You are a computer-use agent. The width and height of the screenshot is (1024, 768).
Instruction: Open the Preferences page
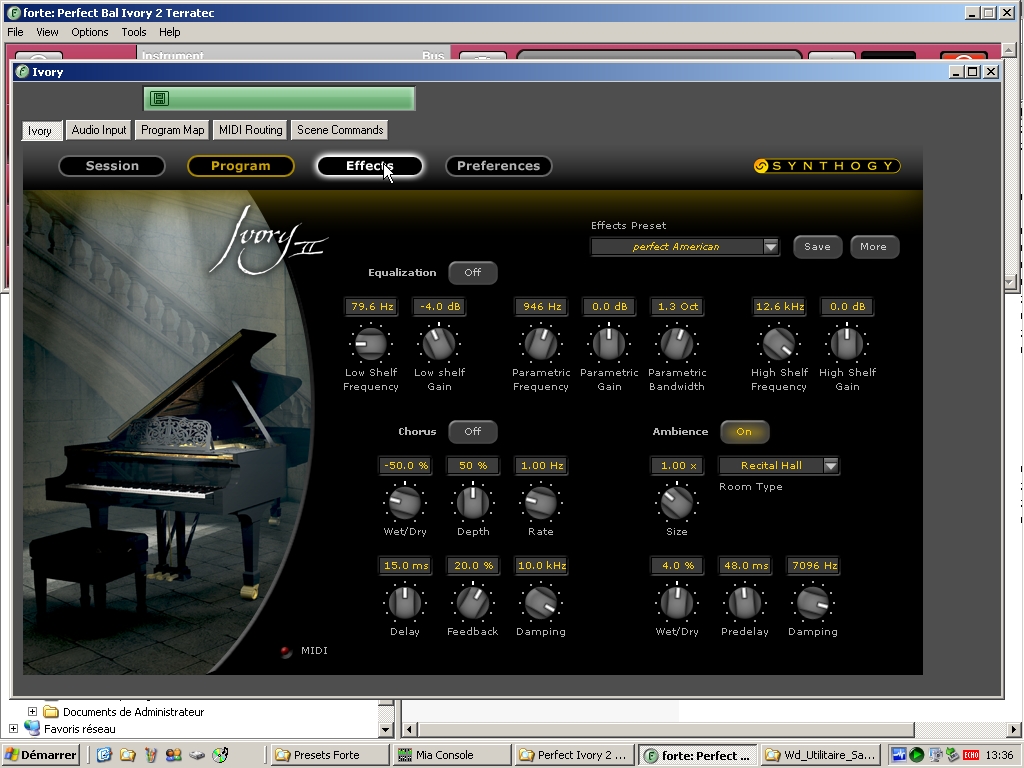(498, 166)
